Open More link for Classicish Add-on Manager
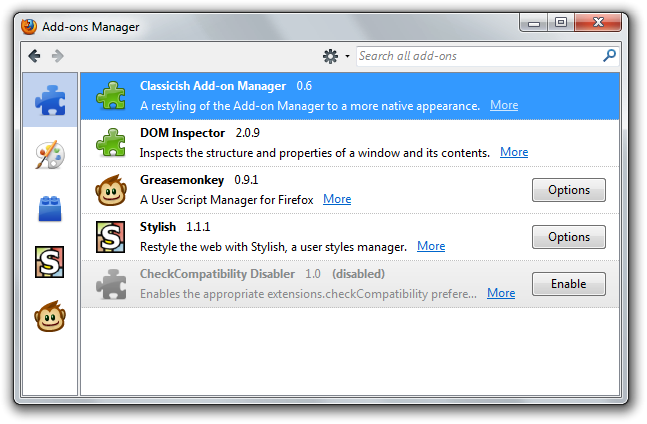The width and height of the screenshot is (647, 424). (504, 105)
